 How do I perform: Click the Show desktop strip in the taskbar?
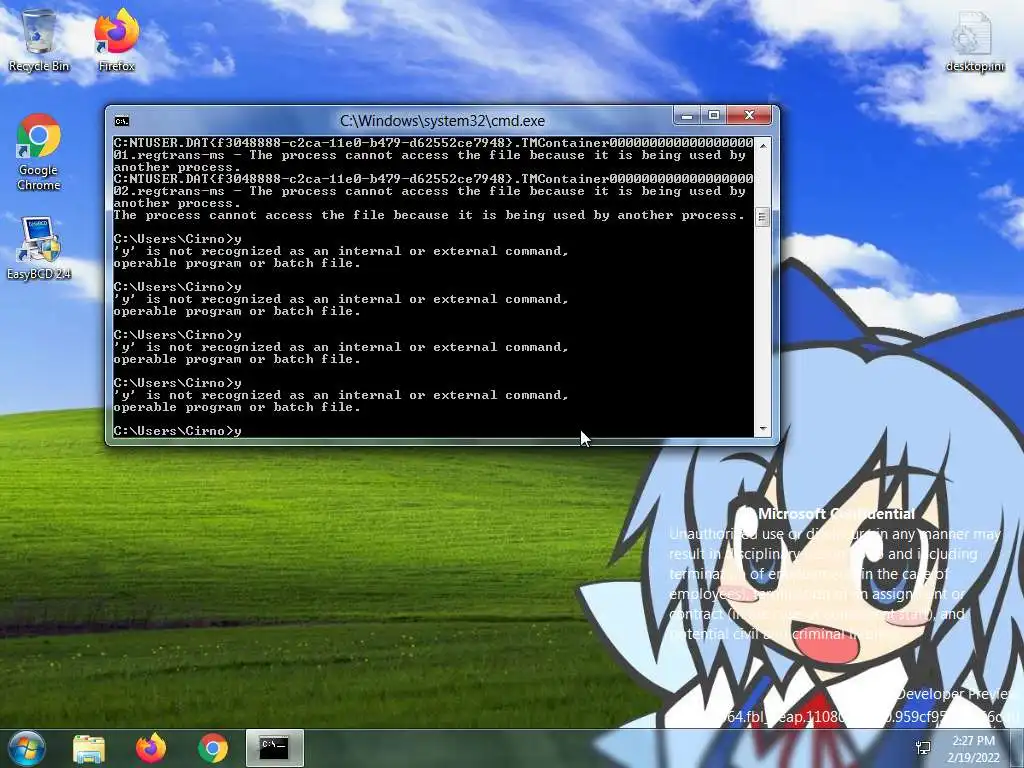(x=1017, y=748)
